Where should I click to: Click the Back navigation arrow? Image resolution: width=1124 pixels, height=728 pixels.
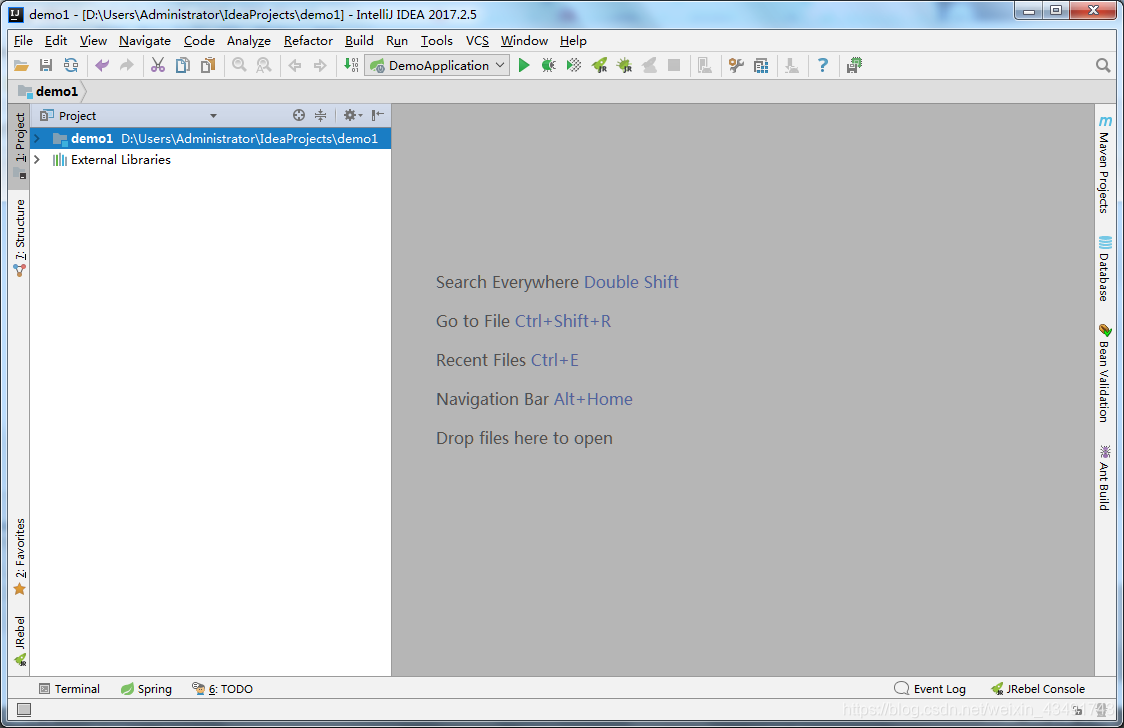pos(295,66)
